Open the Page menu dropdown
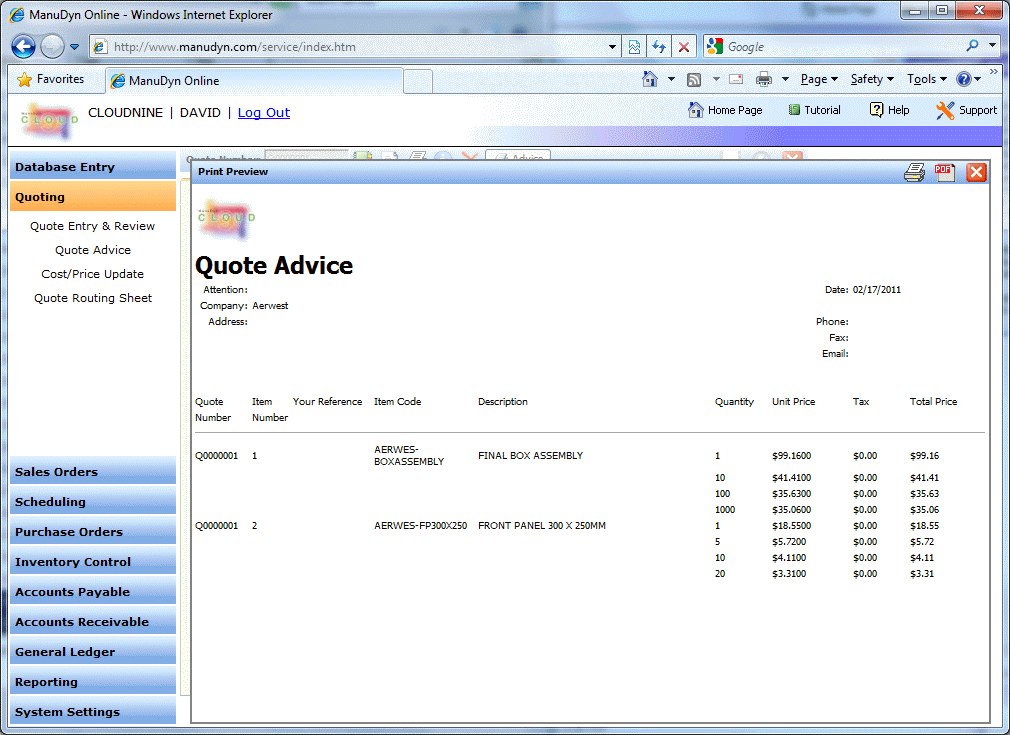The width and height of the screenshot is (1010, 735). [x=818, y=79]
